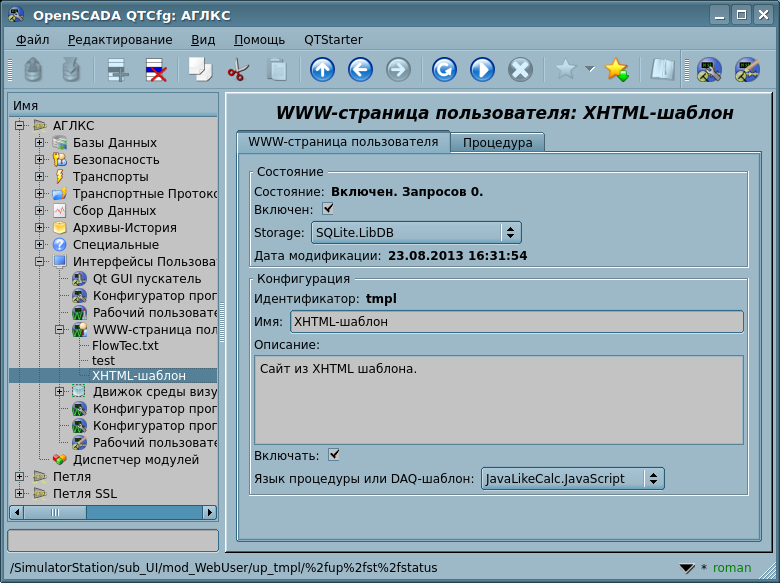Refresh the page with the reload icon

point(444,70)
